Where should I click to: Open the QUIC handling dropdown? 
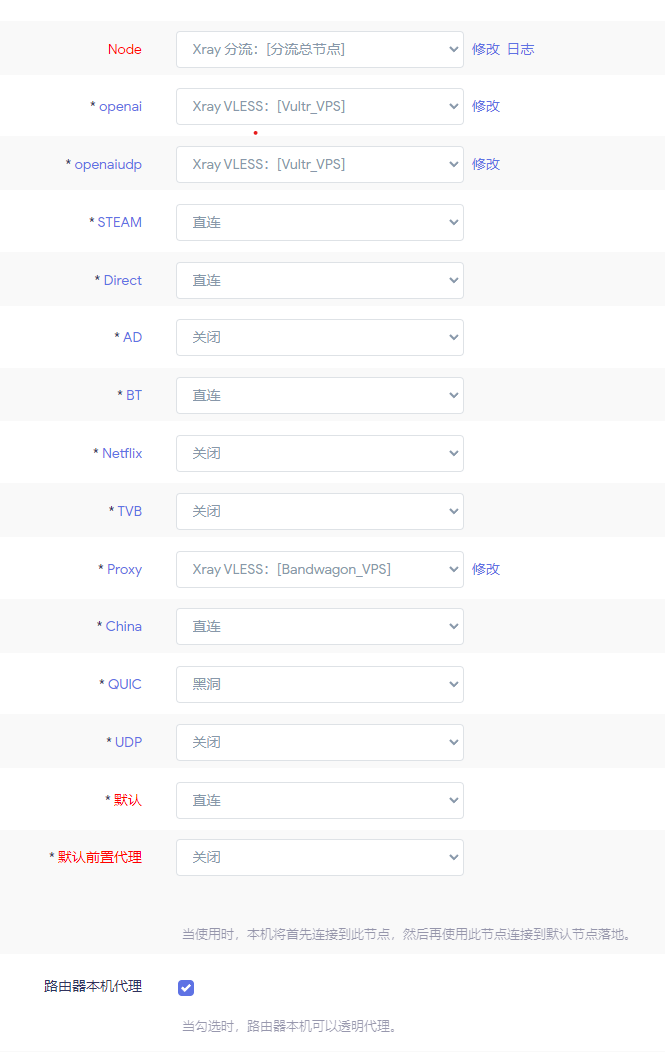(319, 684)
